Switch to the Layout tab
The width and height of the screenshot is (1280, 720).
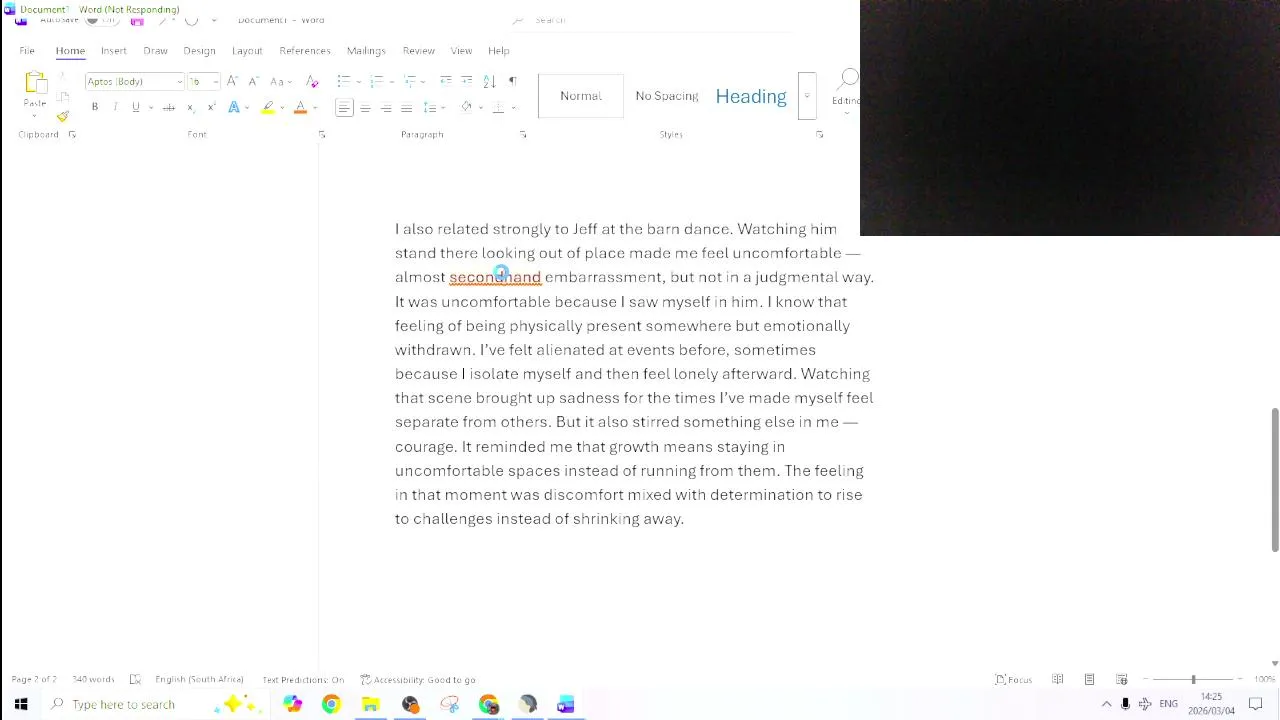click(x=247, y=50)
